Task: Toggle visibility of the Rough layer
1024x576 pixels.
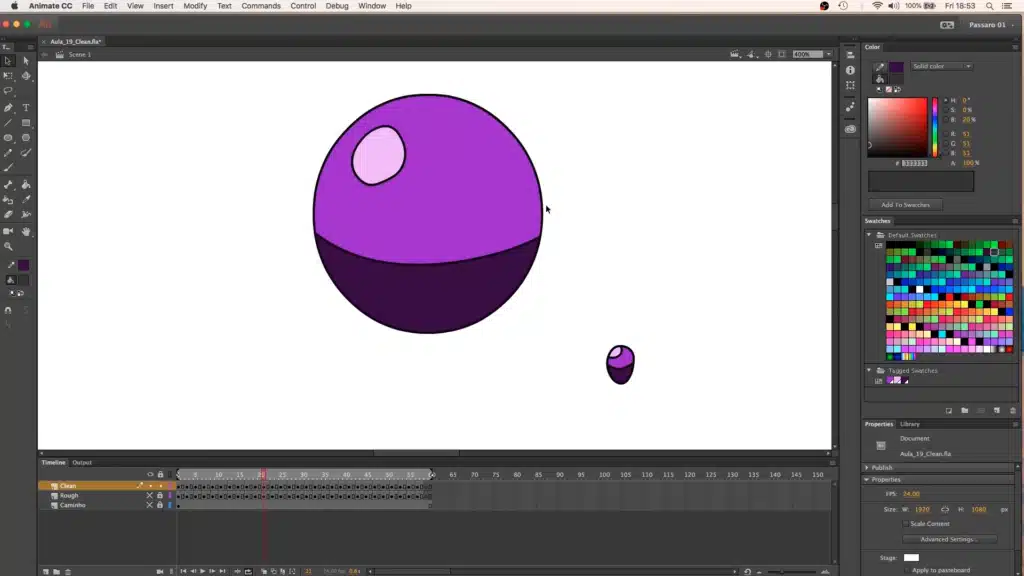Action: (x=150, y=496)
